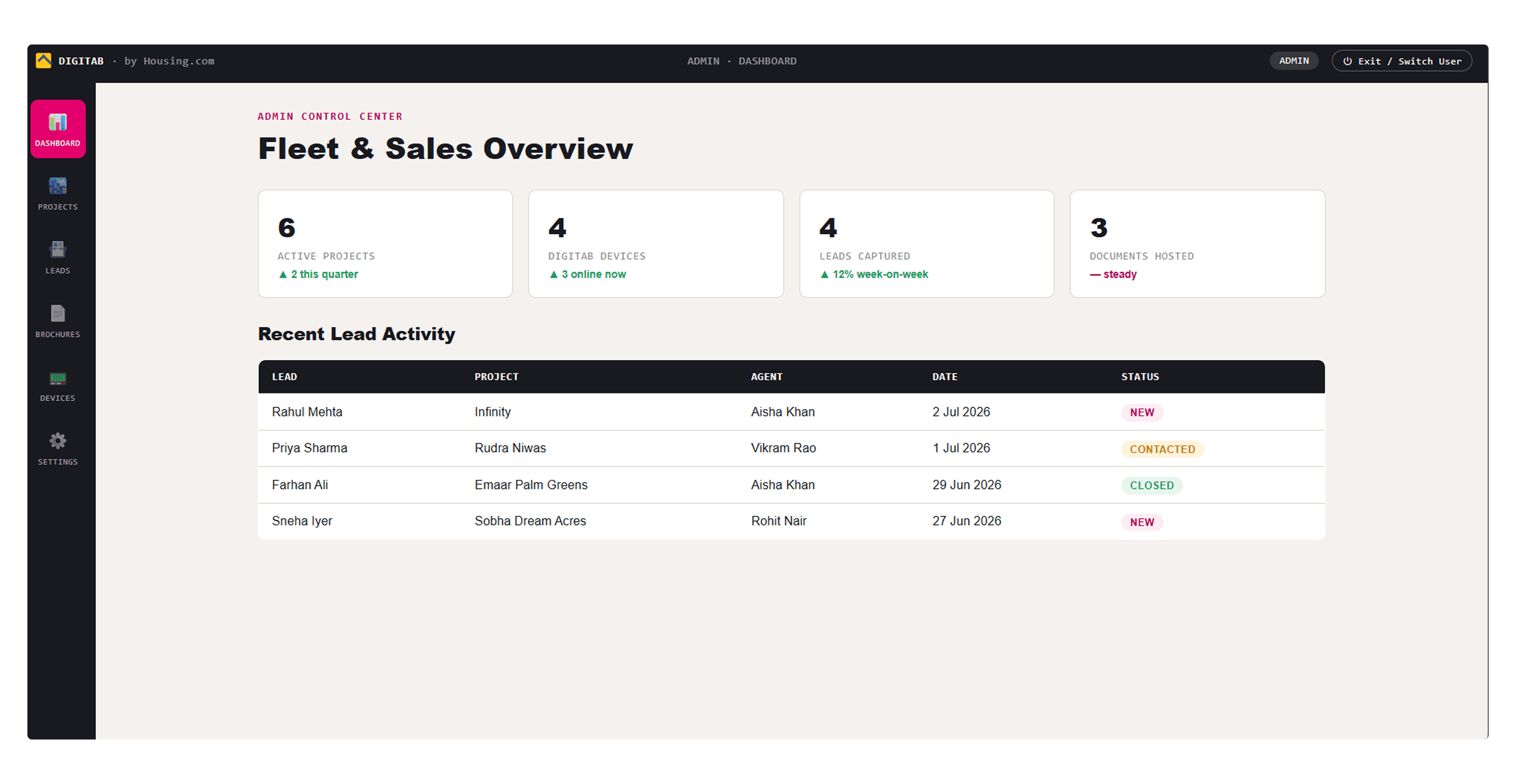The width and height of the screenshot is (1516, 784).
Task: Click the AGENT column header
Action: coord(767,377)
